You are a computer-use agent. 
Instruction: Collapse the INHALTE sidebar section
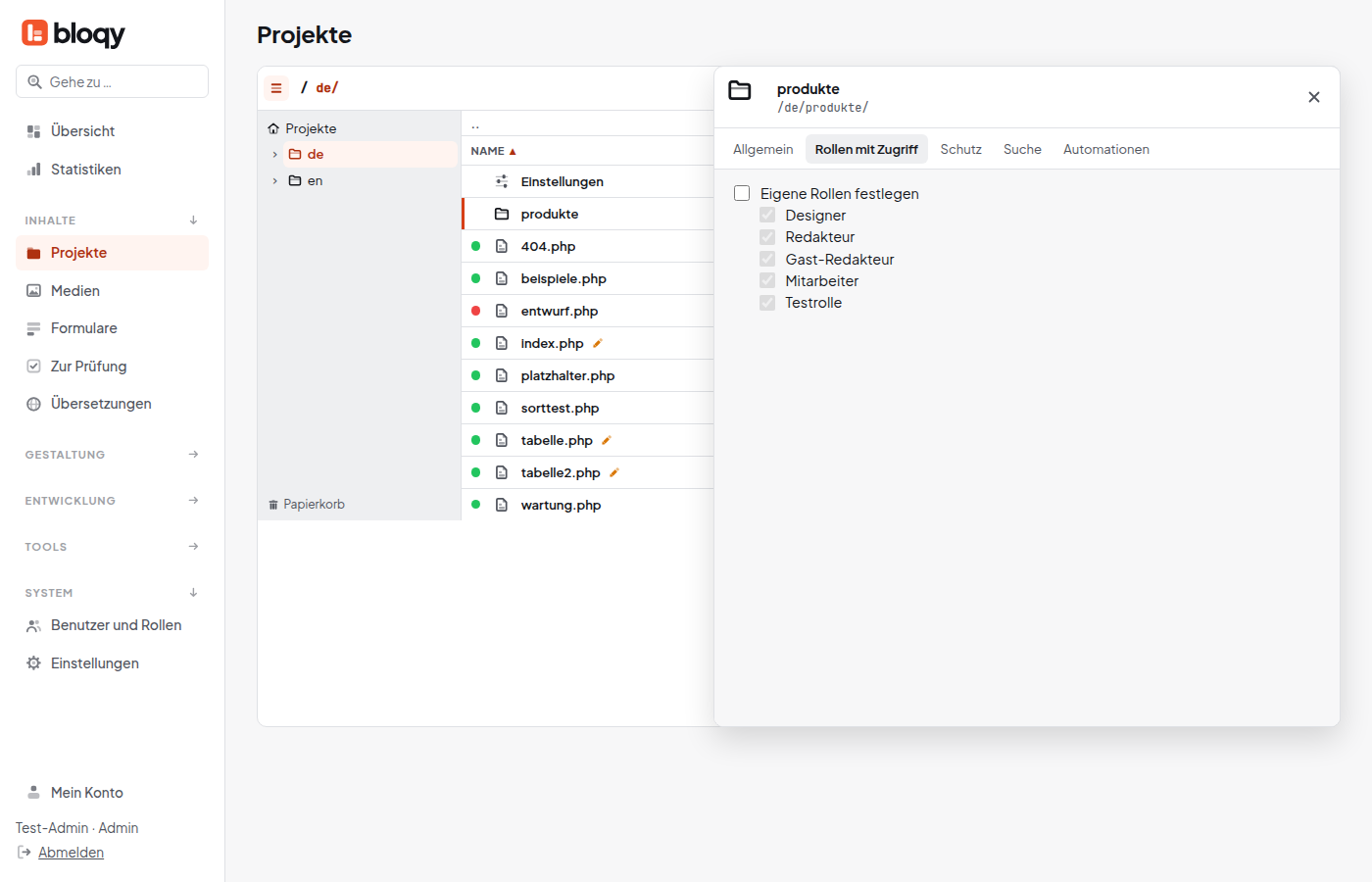[193, 220]
